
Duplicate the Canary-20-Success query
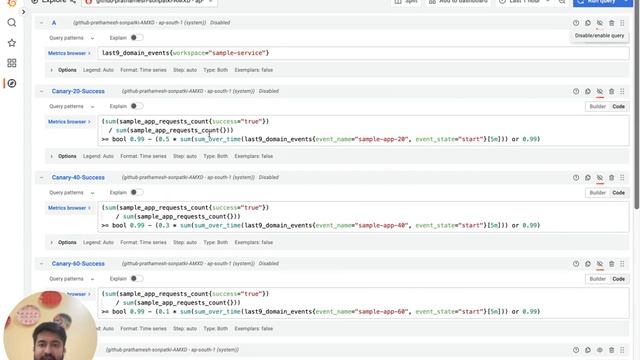tap(588, 91)
